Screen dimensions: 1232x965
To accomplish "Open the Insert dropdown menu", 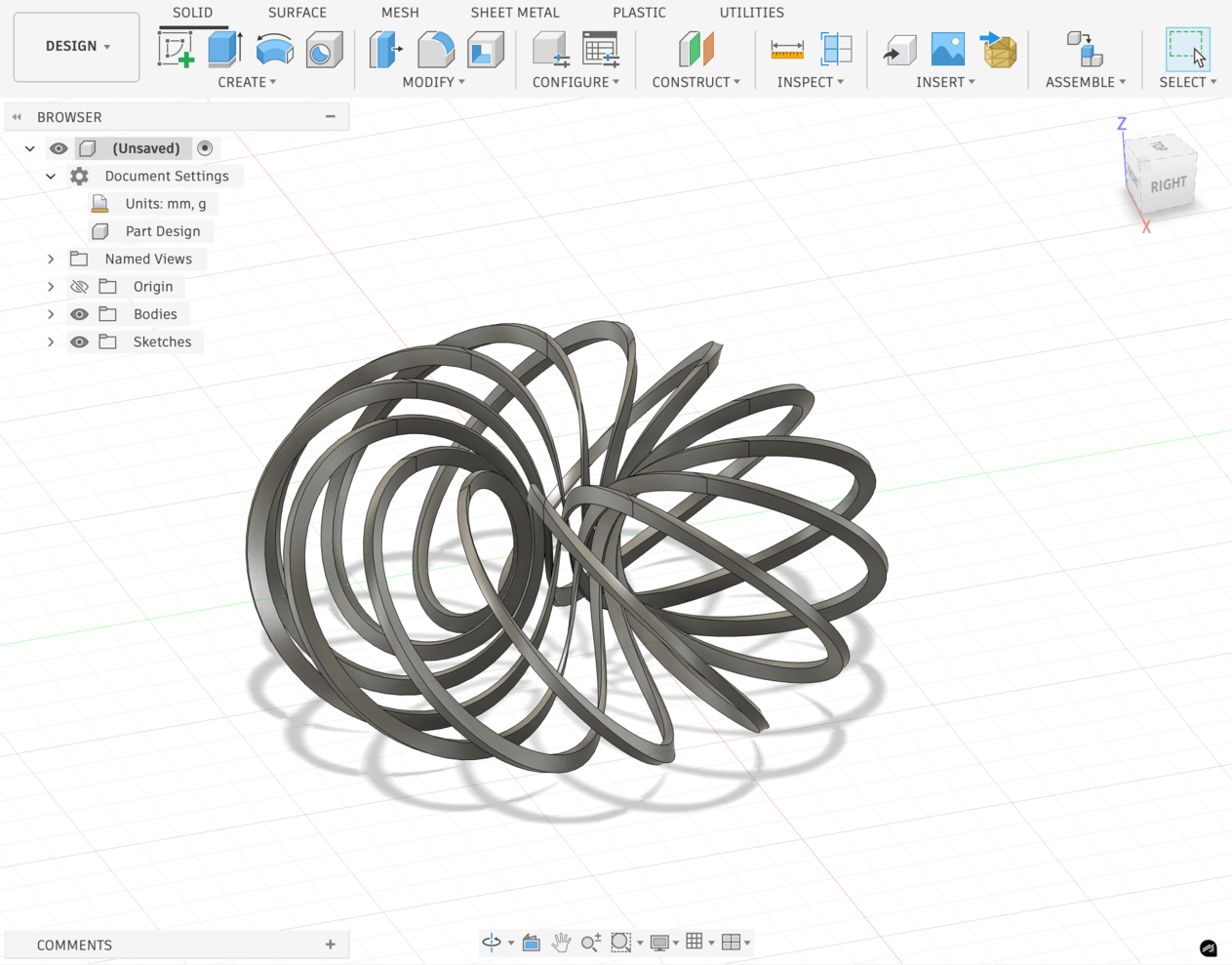I will click(x=942, y=82).
